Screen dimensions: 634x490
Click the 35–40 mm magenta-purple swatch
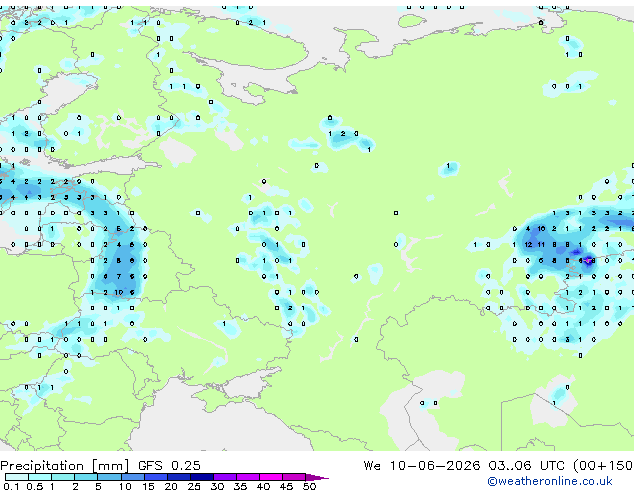(x=248, y=477)
